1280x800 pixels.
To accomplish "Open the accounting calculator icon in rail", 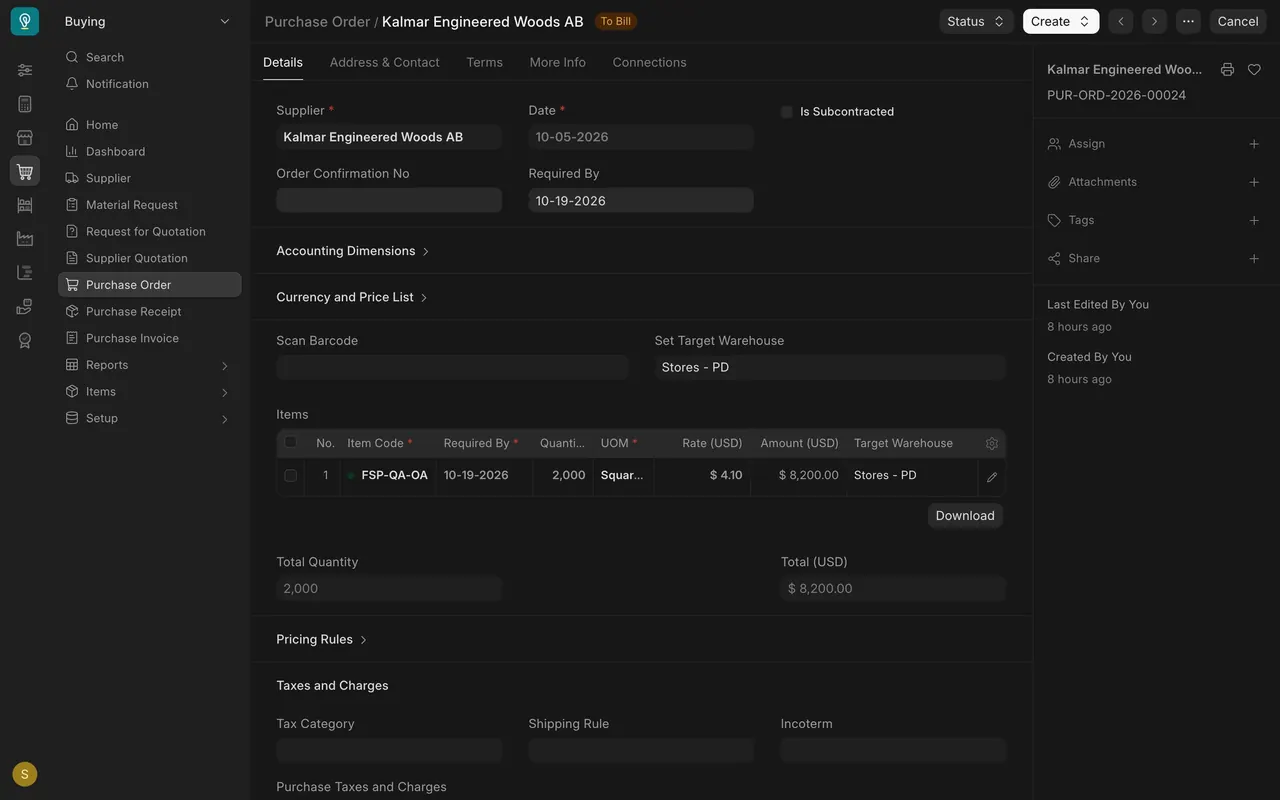I will point(25,104).
